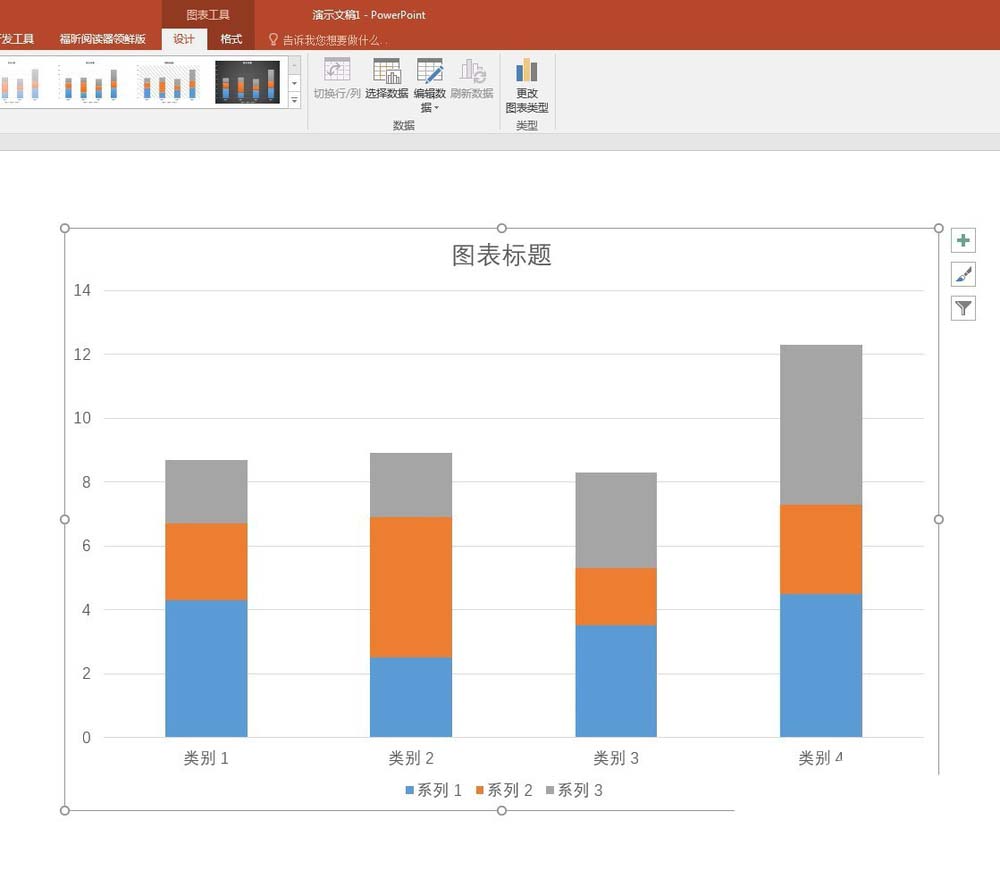Open Chart Styles paintbrush button
1000x870 pixels.
963,274
